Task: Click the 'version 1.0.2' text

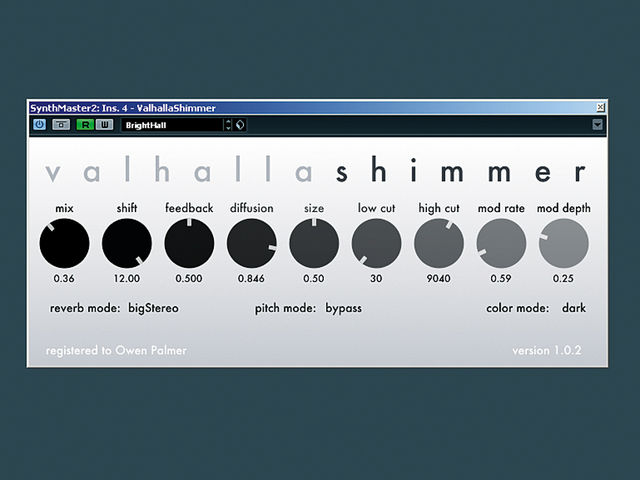Action: pyautogui.click(x=547, y=351)
